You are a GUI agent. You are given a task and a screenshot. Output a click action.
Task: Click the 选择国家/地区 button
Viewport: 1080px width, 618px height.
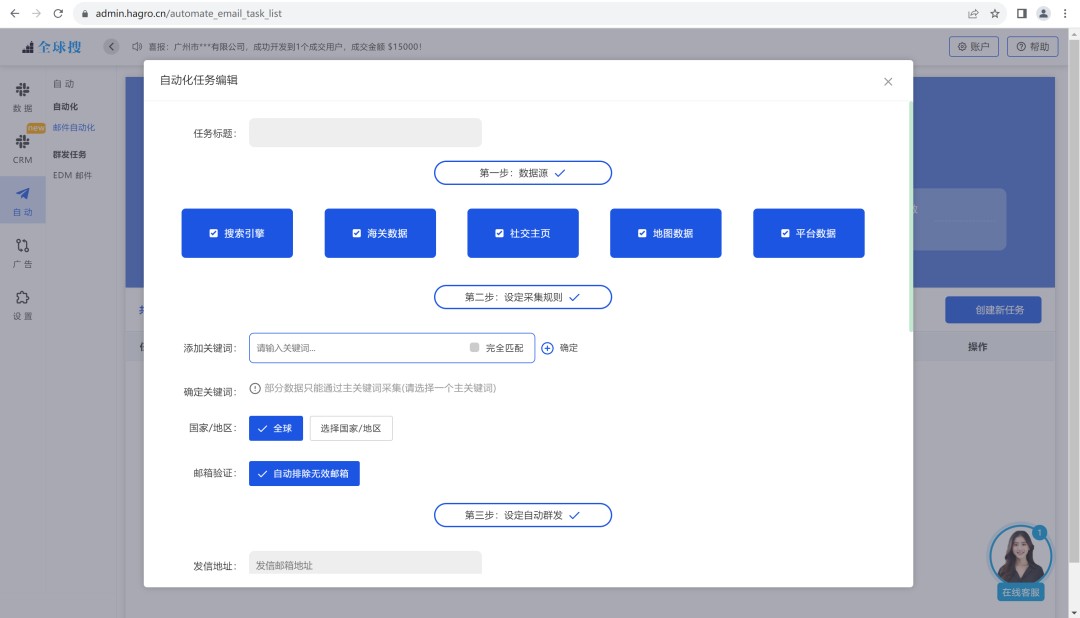click(x=351, y=428)
